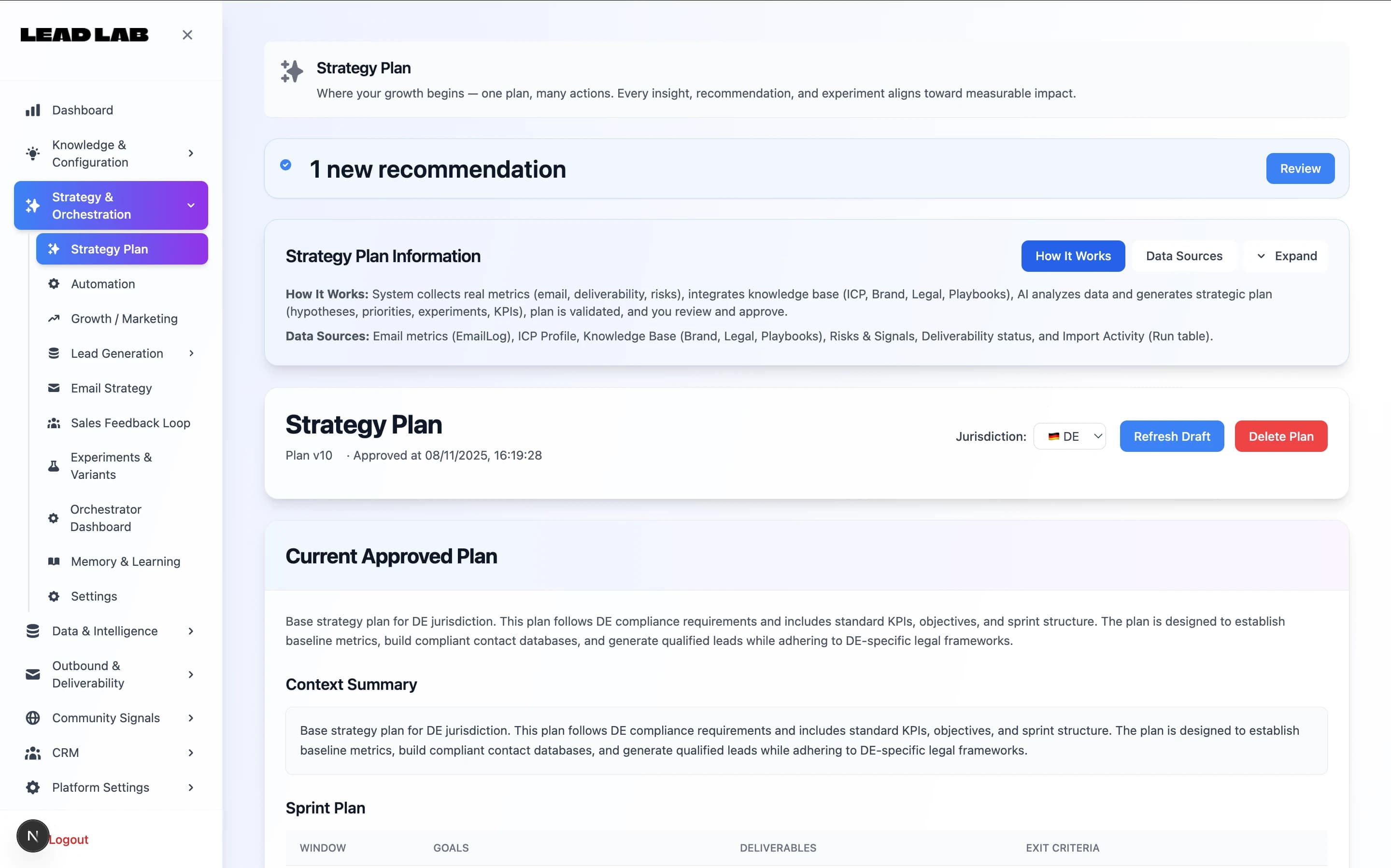Click the Email Strategy envelope icon
The width and height of the screenshot is (1391, 868).
tap(54, 388)
